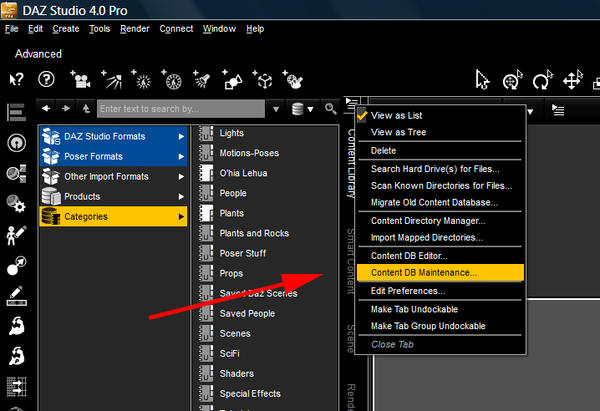Create a new primitive icon
Viewport: 600px width, 411px height.
[x=232, y=80]
